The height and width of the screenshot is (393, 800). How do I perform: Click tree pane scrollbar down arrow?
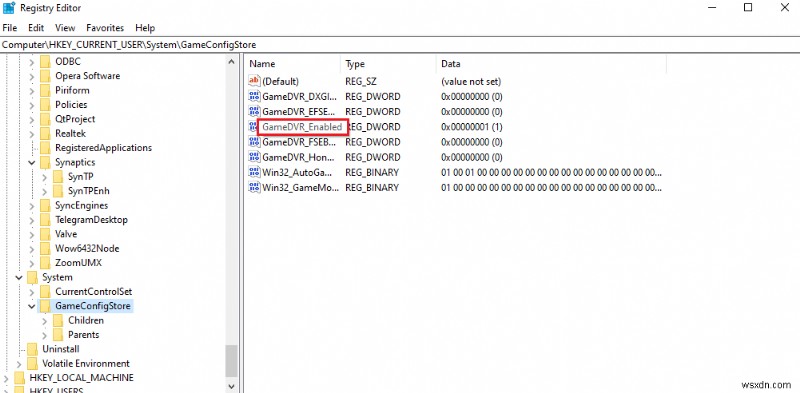[232, 386]
